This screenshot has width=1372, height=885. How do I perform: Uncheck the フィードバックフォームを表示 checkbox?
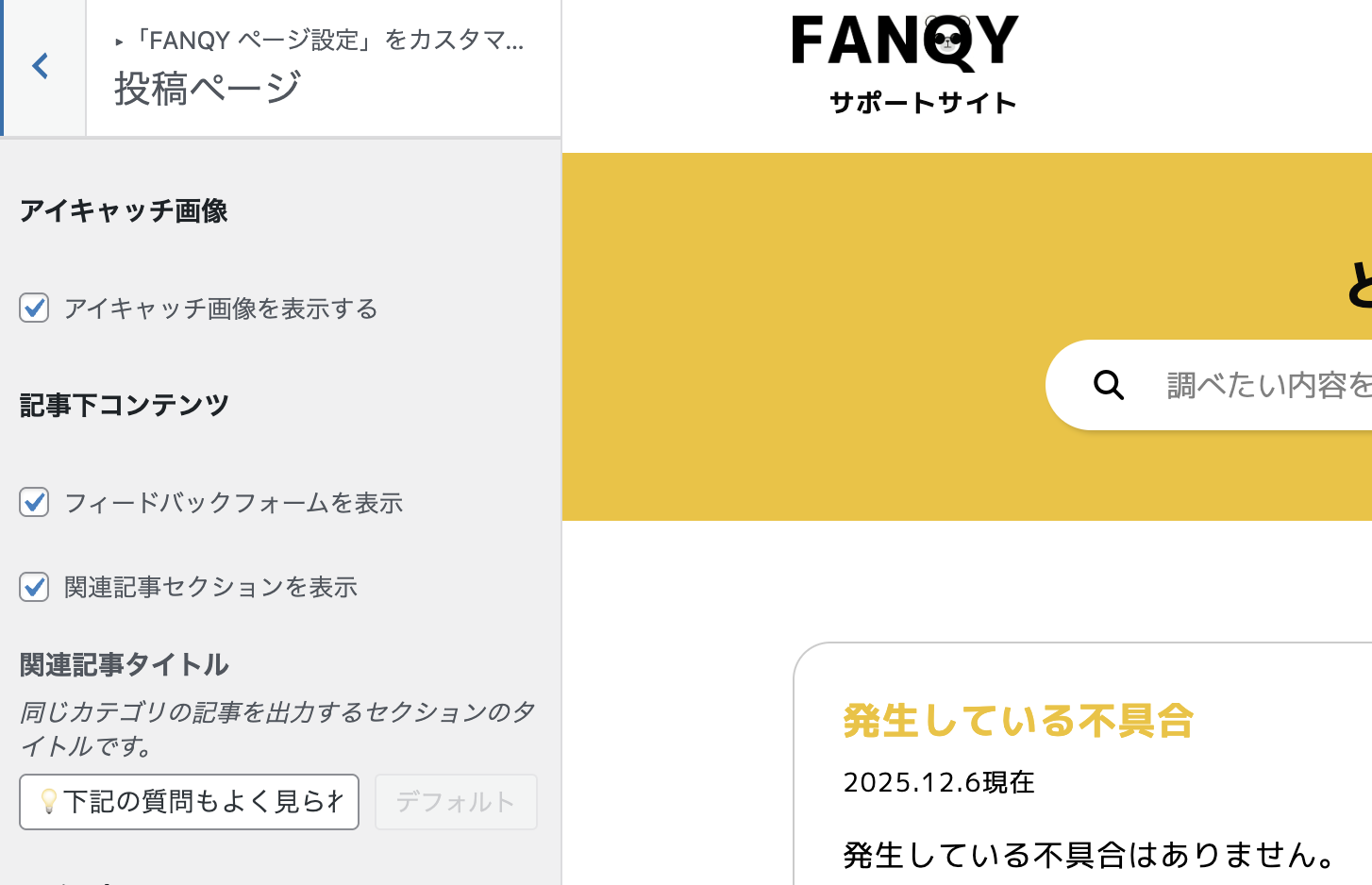[34, 503]
